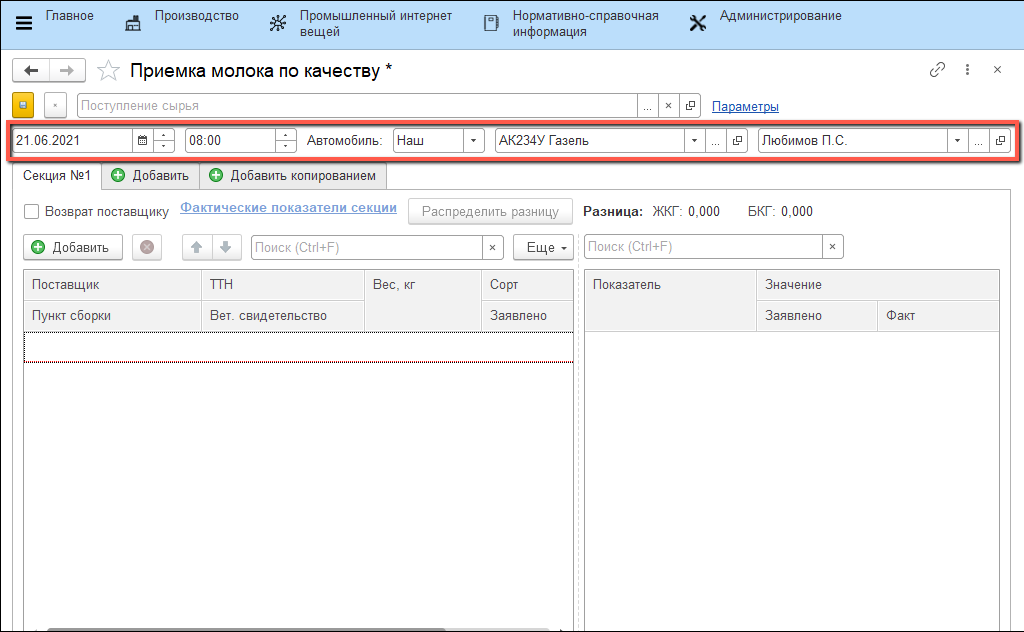Move row down with the down arrow
This screenshot has height=632, width=1024.
(x=225, y=247)
